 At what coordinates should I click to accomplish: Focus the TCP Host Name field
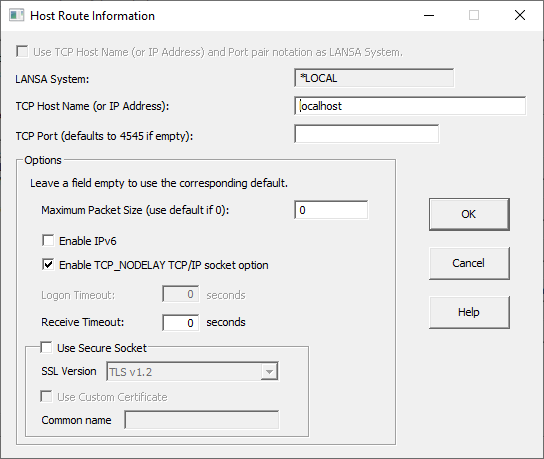410,106
